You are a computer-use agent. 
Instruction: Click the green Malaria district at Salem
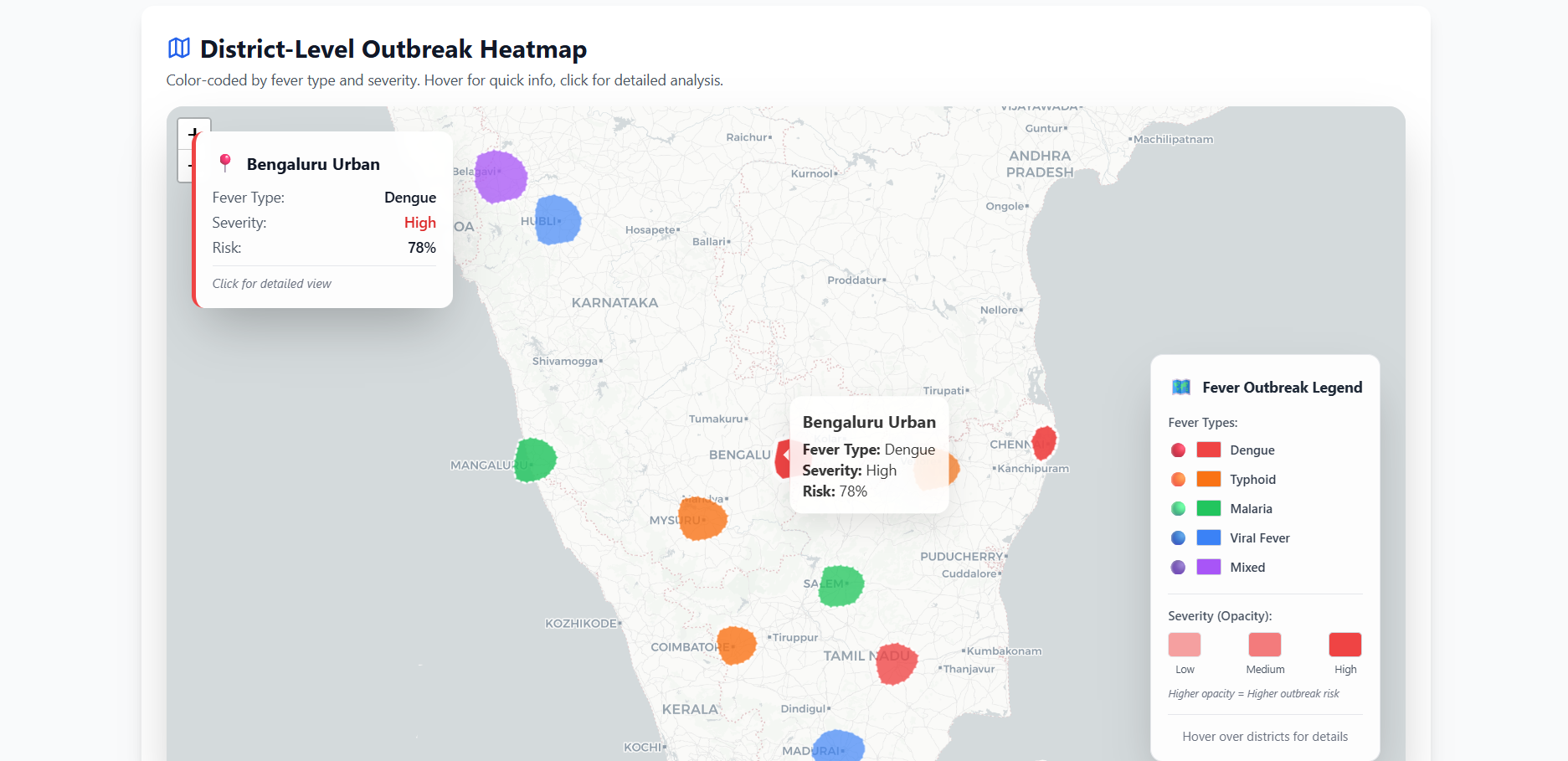point(841,584)
